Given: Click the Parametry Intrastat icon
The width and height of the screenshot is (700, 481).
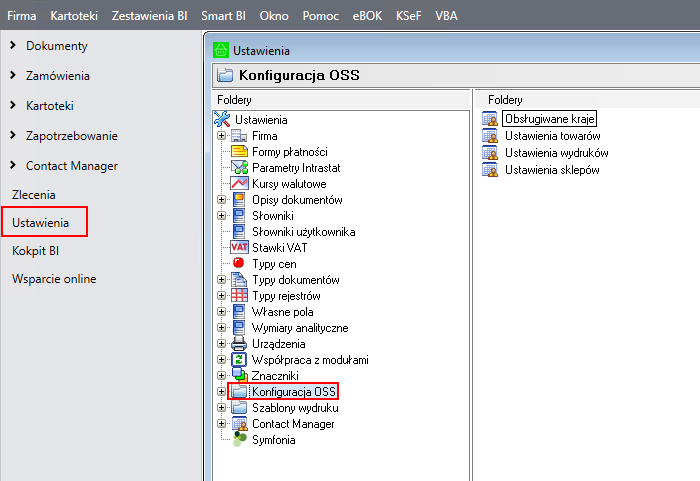Looking at the screenshot, I should coord(239,168).
